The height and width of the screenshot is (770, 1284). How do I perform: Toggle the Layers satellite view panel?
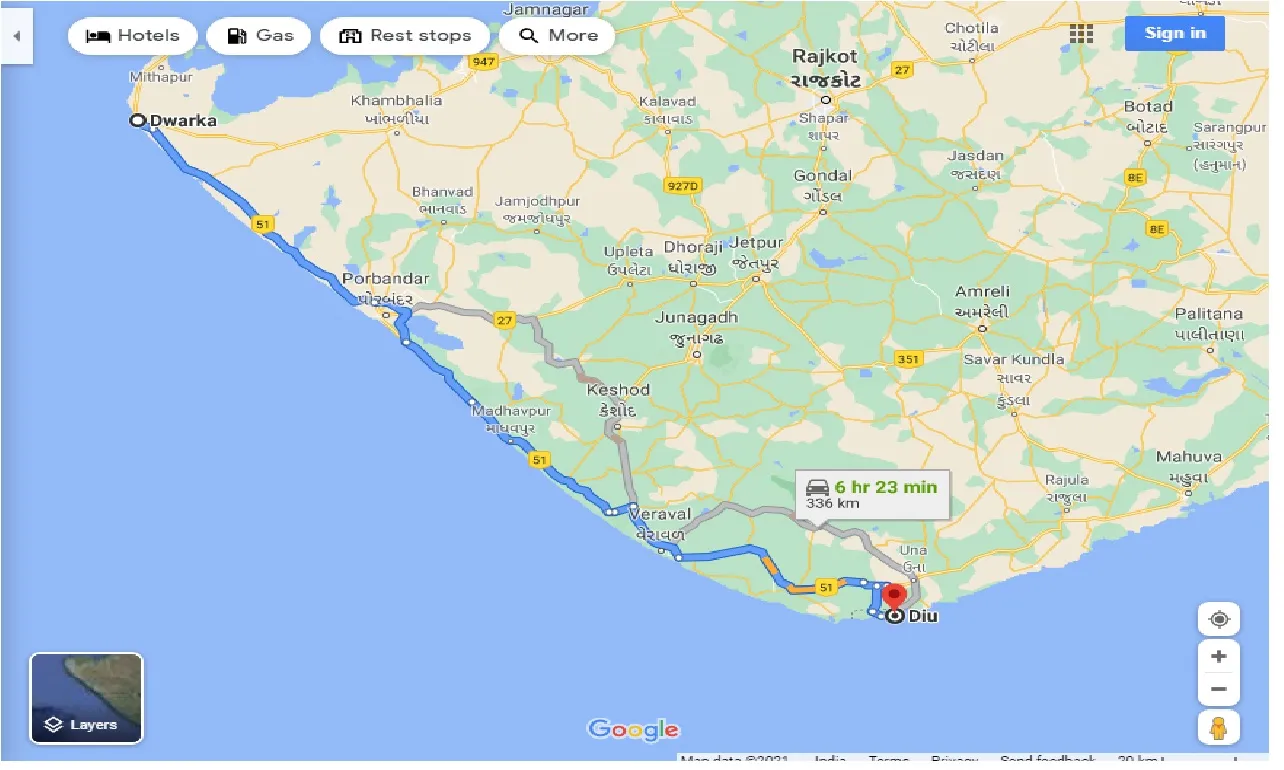pos(86,697)
